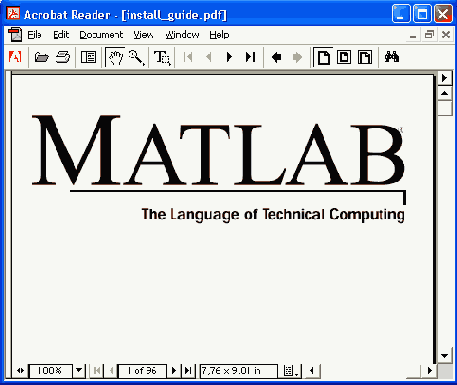The height and width of the screenshot is (385, 457).
Task: Open the View menu
Action: coord(143,35)
